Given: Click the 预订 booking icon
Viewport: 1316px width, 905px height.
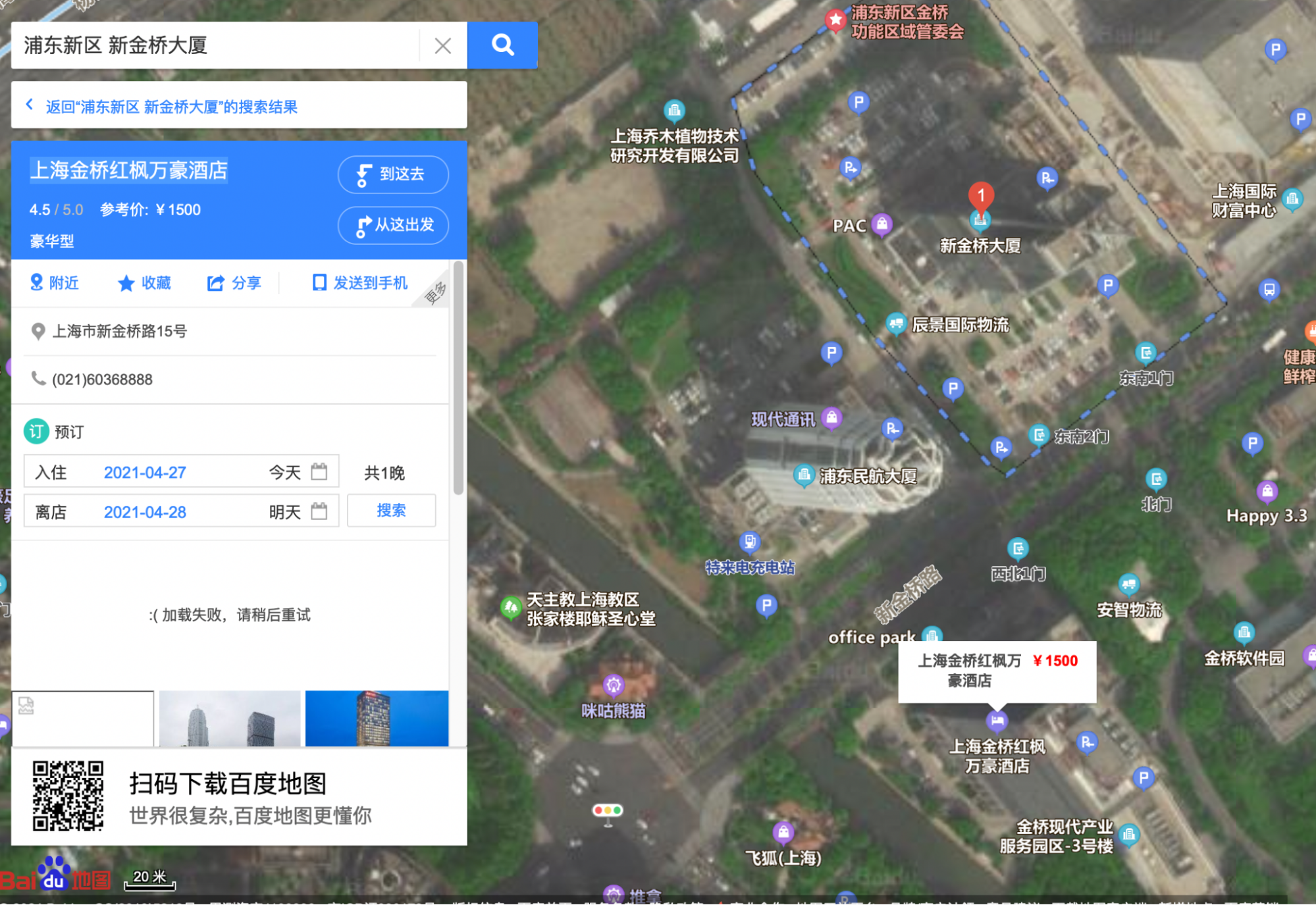Looking at the screenshot, I should [x=36, y=432].
